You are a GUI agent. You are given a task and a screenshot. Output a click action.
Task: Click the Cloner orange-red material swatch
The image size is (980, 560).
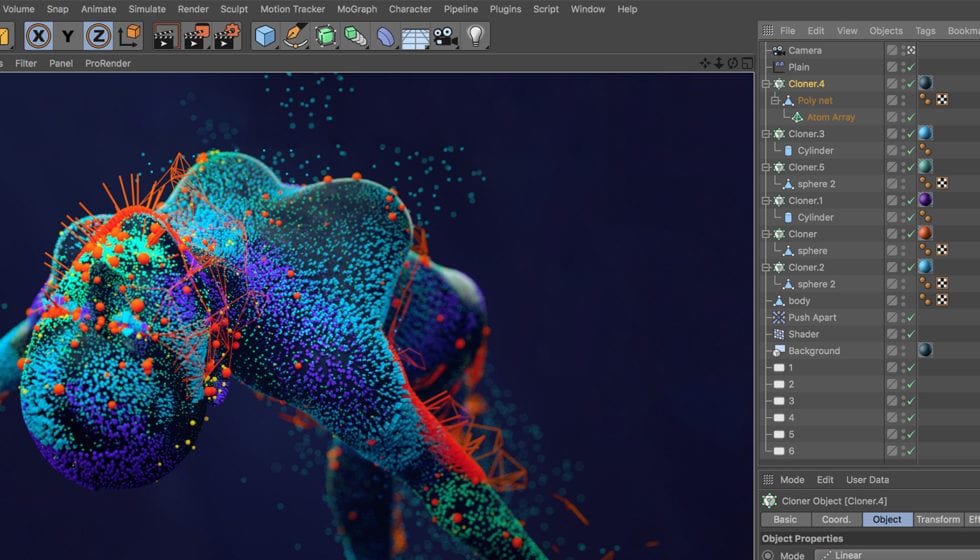click(x=926, y=233)
